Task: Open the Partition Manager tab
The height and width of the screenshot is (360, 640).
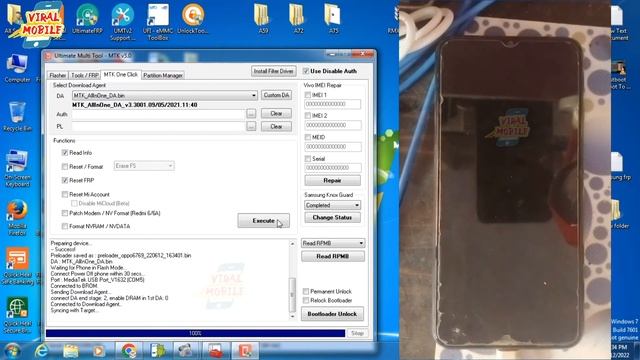Action: (163, 76)
